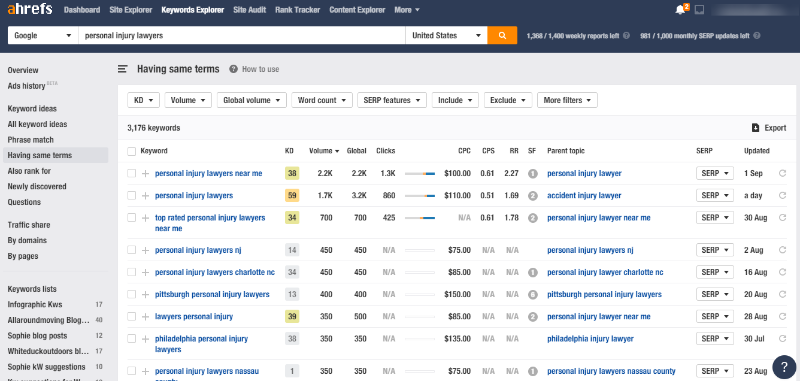Open Content Explorer in top navigation
Image resolution: width=800 pixels, height=381 pixels.
coord(357,10)
